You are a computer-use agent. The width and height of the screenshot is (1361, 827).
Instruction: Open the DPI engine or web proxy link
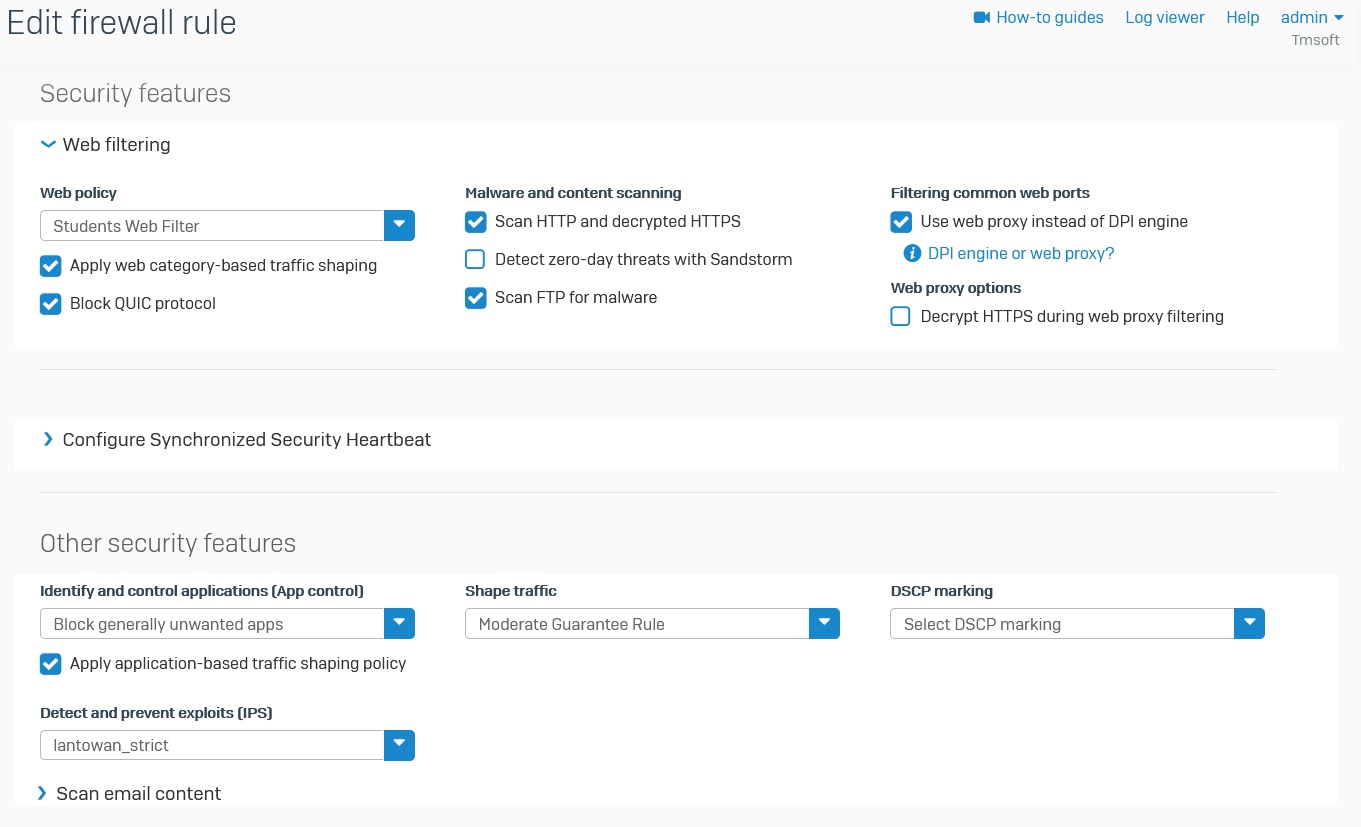pyautogui.click(x=1020, y=254)
